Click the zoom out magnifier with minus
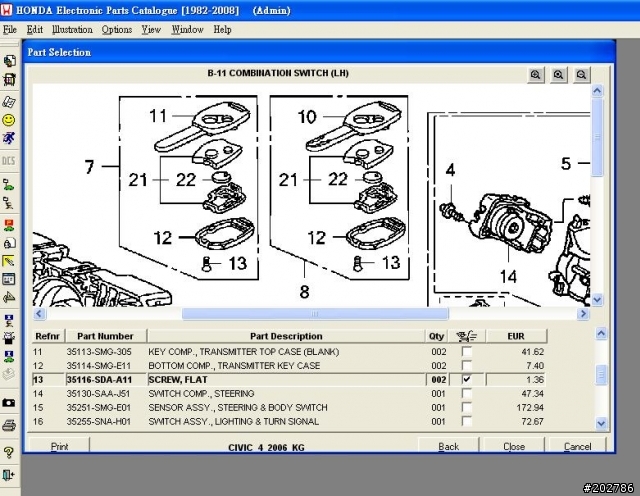This screenshot has height=496, width=640. [x=581, y=75]
